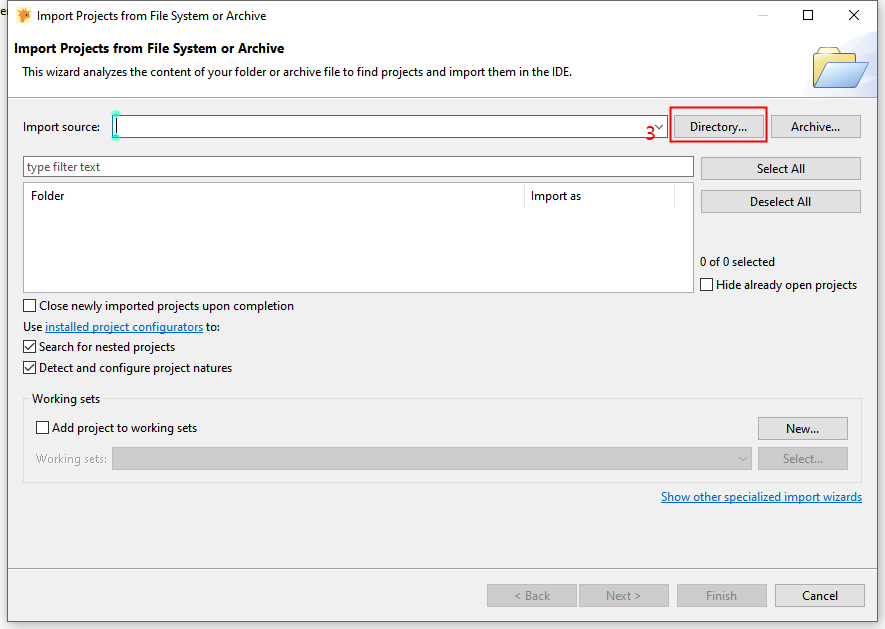The width and height of the screenshot is (885, 629).
Task: Open the Directory browser
Action: [x=718, y=126]
